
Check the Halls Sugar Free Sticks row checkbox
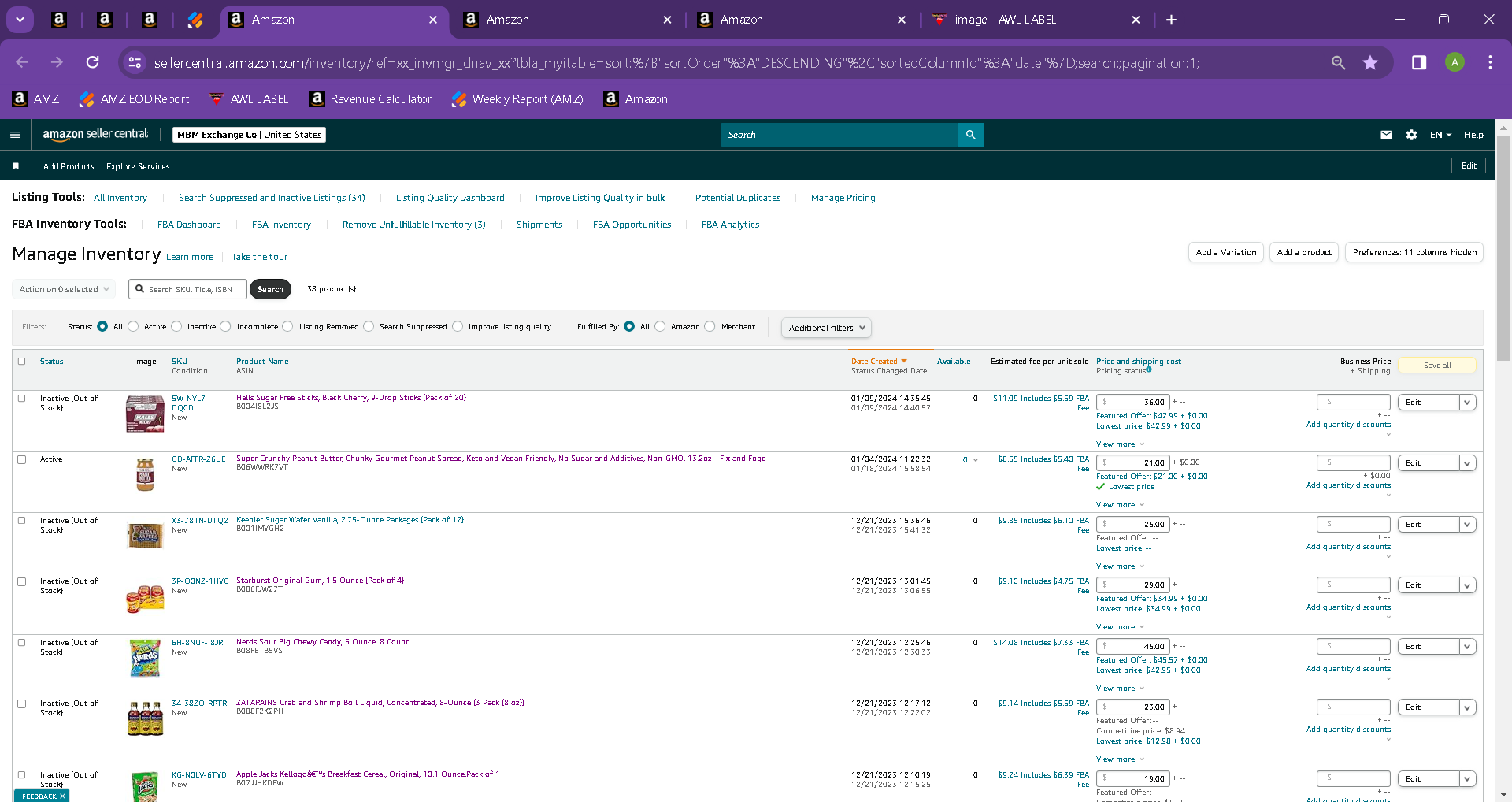[x=22, y=399]
